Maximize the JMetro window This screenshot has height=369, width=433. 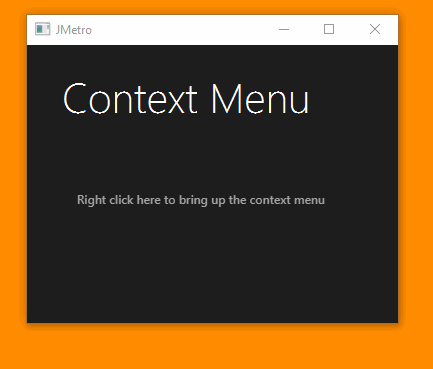click(329, 29)
